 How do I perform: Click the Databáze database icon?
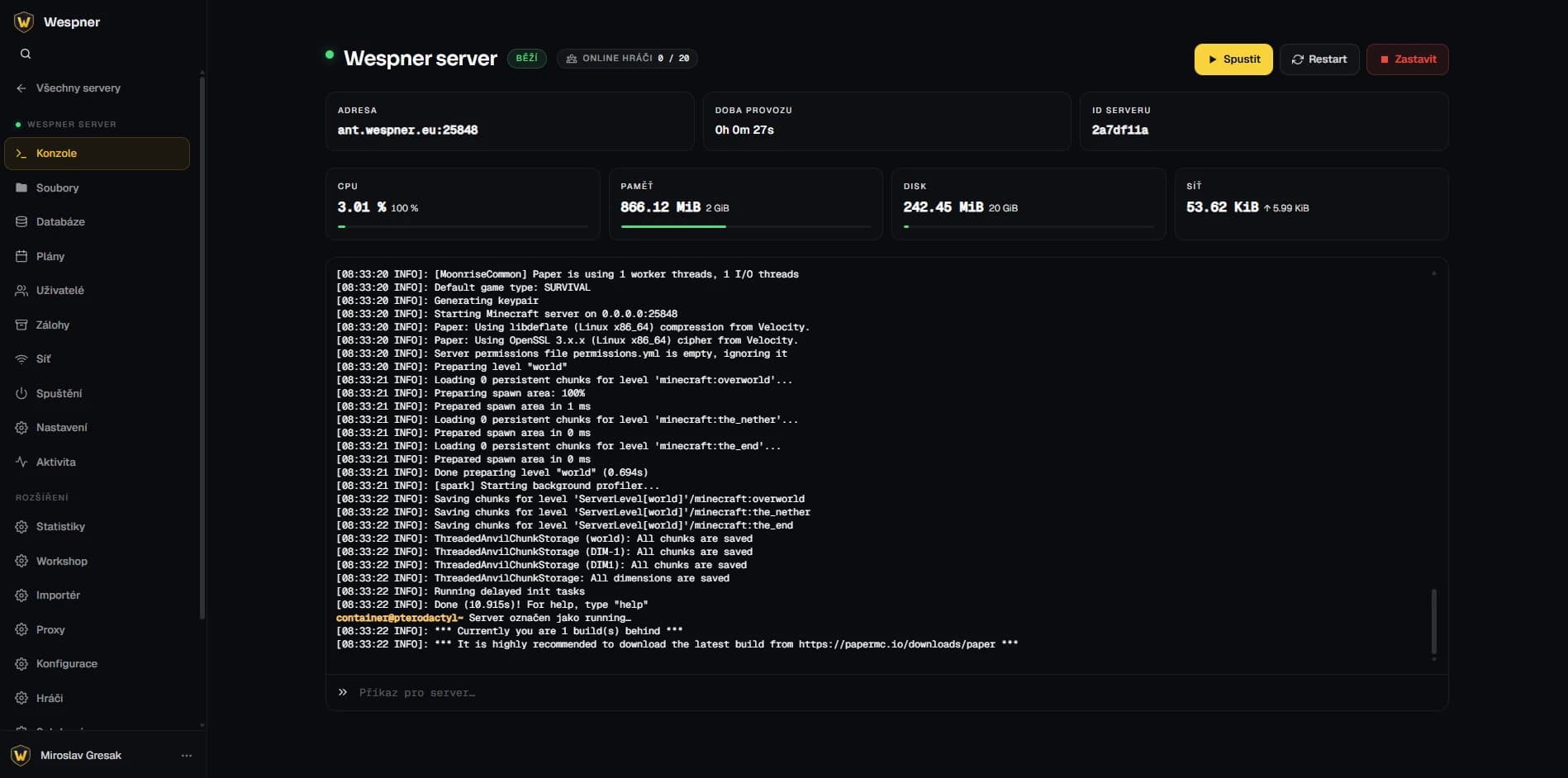pyautogui.click(x=21, y=222)
